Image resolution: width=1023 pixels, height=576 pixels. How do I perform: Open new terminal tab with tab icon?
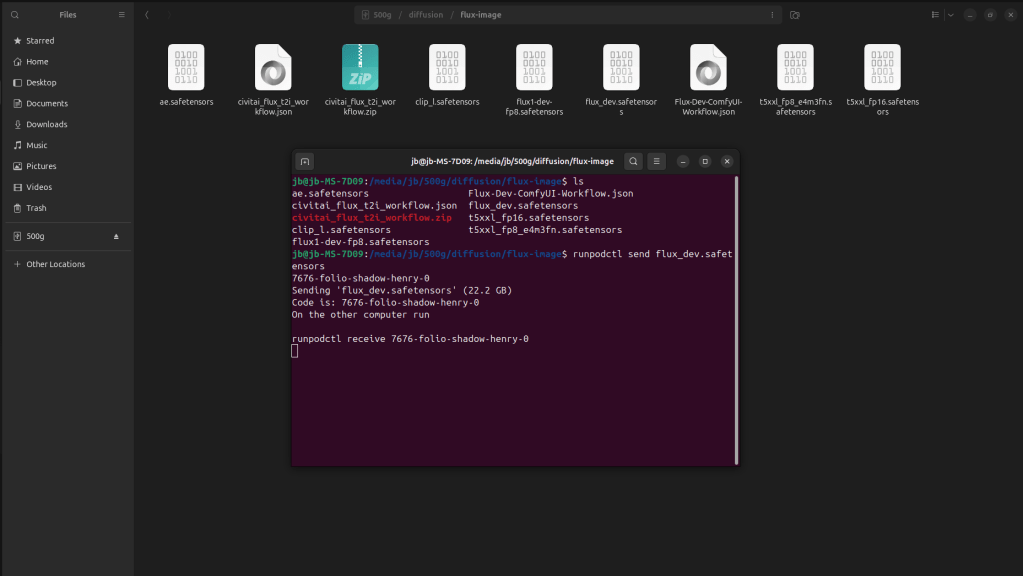[x=305, y=161]
